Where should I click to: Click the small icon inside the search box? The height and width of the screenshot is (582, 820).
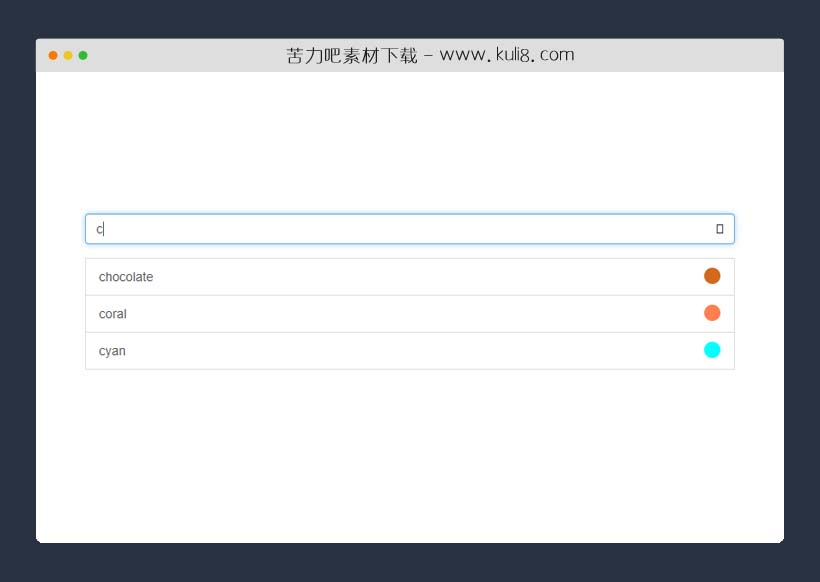click(x=719, y=229)
